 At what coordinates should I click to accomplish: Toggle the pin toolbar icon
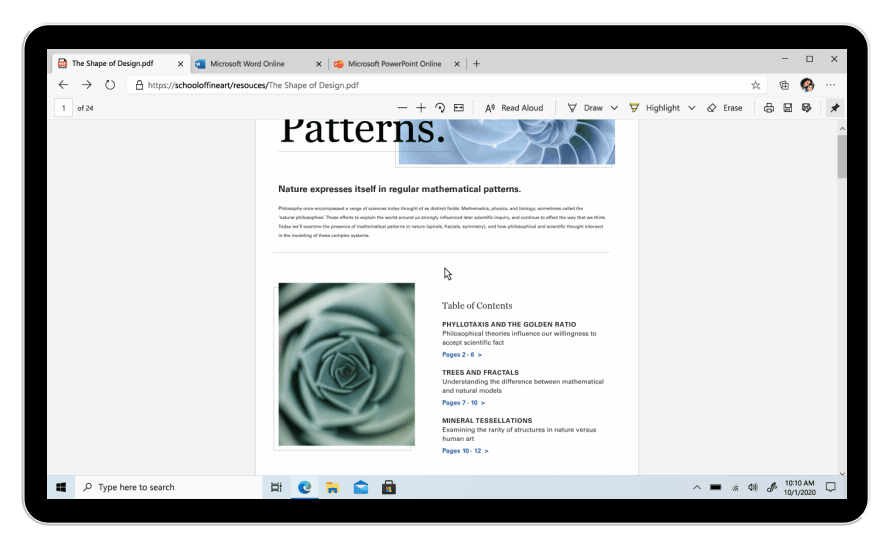(835, 108)
